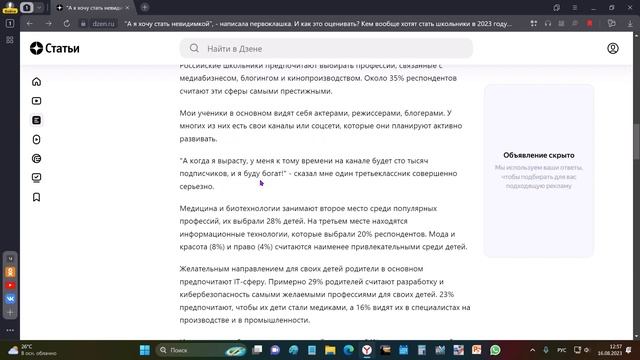Open Microsoft Edge from the taskbar
This screenshot has width=640, height=360.
pos(349,350)
